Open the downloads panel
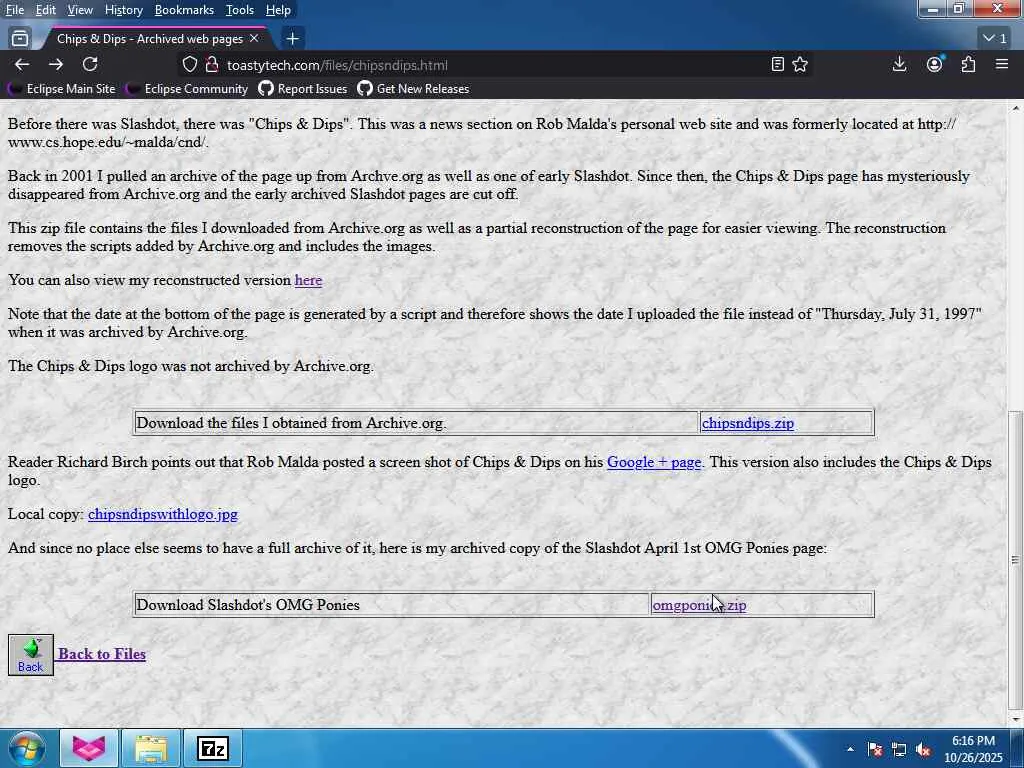This screenshot has height=768, width=1024. 899,65
